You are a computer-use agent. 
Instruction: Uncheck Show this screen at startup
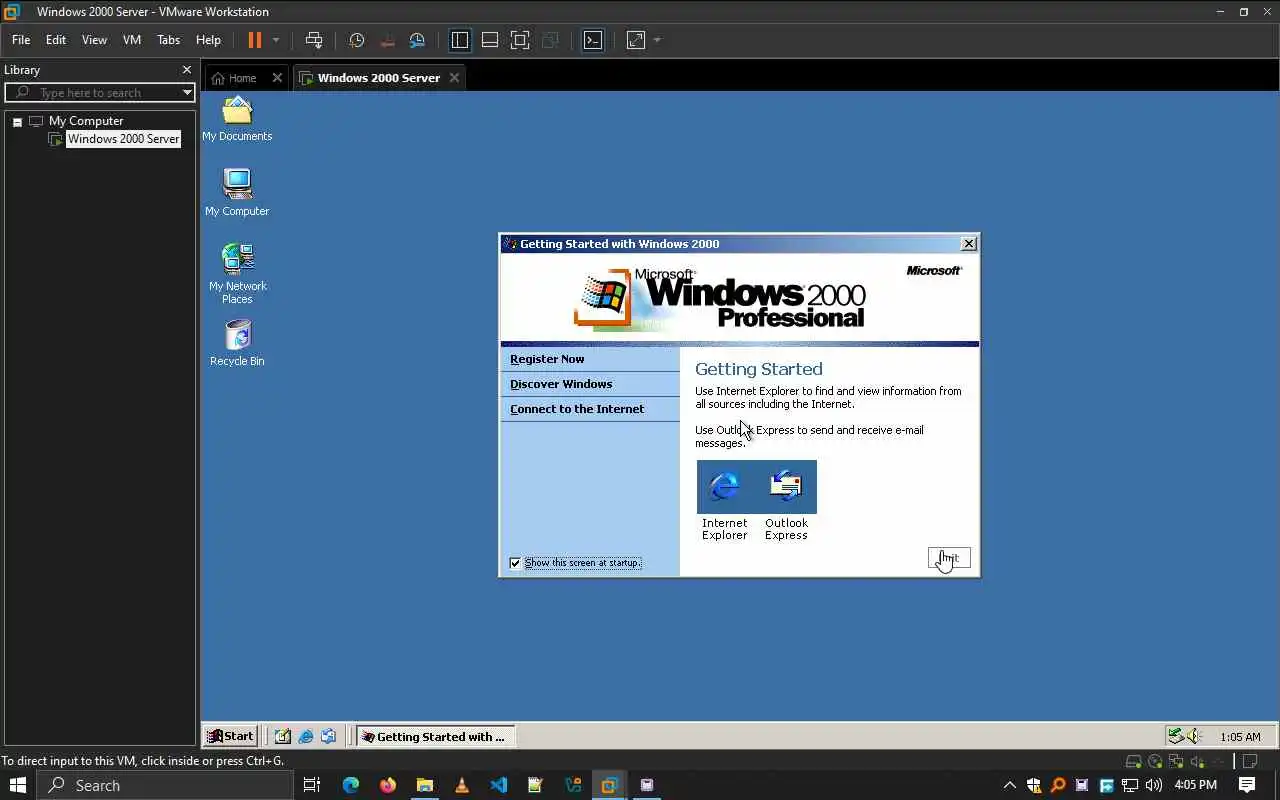click(x=515, y=563)
